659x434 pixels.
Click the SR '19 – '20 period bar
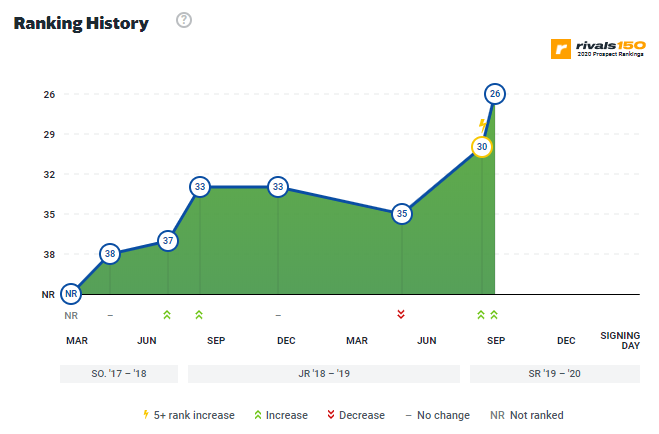pyautogui.click(x=554, y=374)
